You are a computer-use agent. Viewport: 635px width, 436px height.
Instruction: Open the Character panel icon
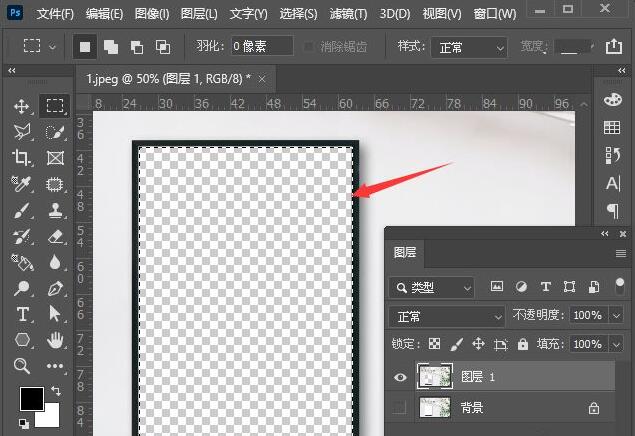click(x=613, y=183)
